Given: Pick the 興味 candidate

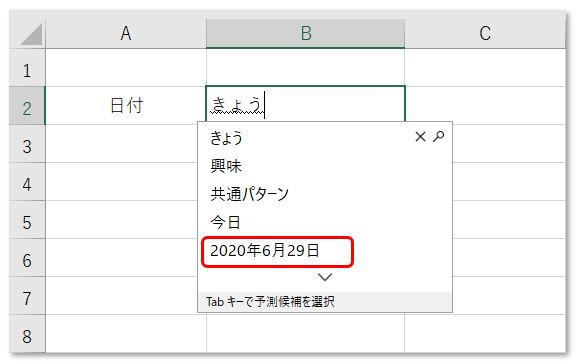Looking at the screenshot, I should click(x=226, y=166).
